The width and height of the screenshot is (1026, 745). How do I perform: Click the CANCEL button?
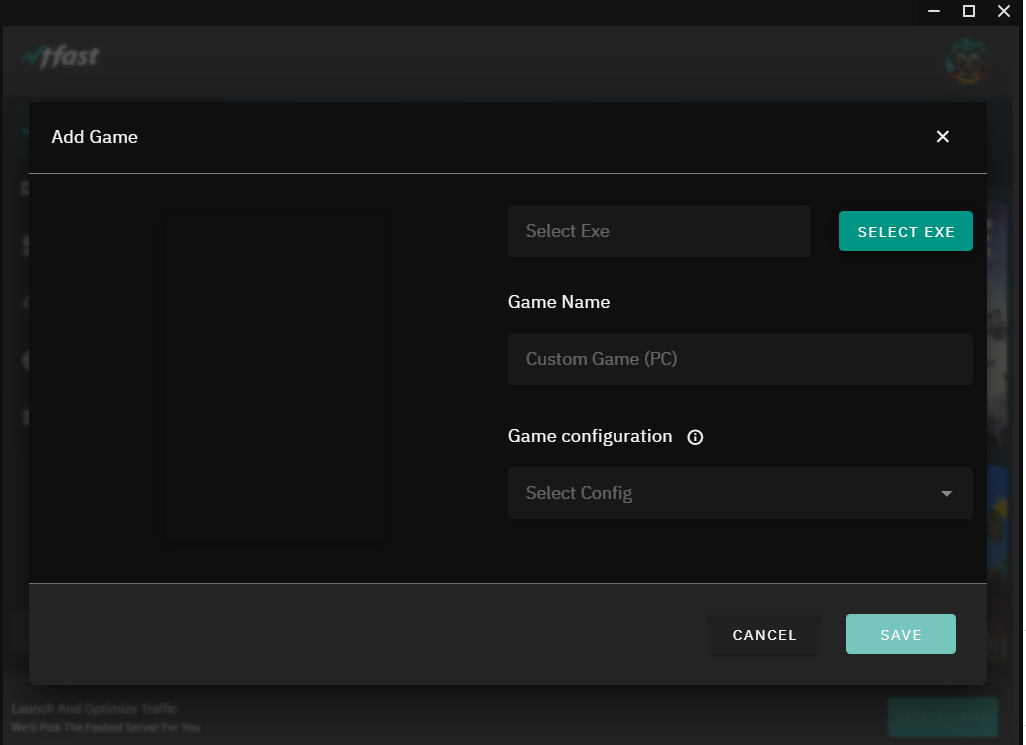point(764,635)
